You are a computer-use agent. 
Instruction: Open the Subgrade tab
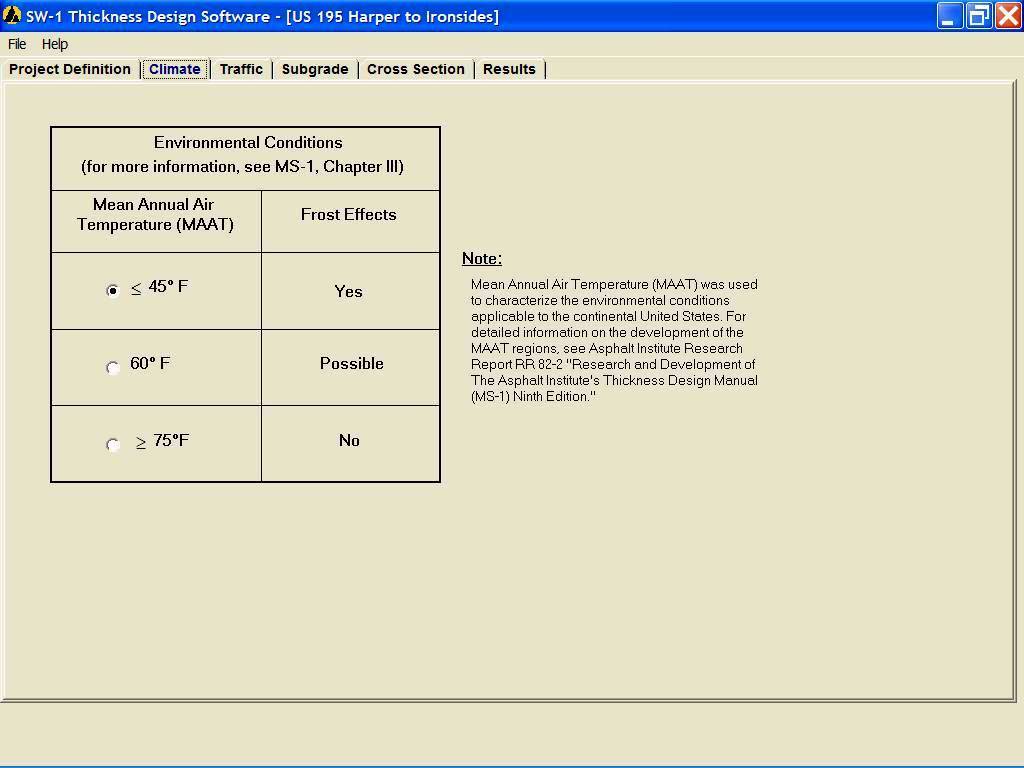click(315, 69)
